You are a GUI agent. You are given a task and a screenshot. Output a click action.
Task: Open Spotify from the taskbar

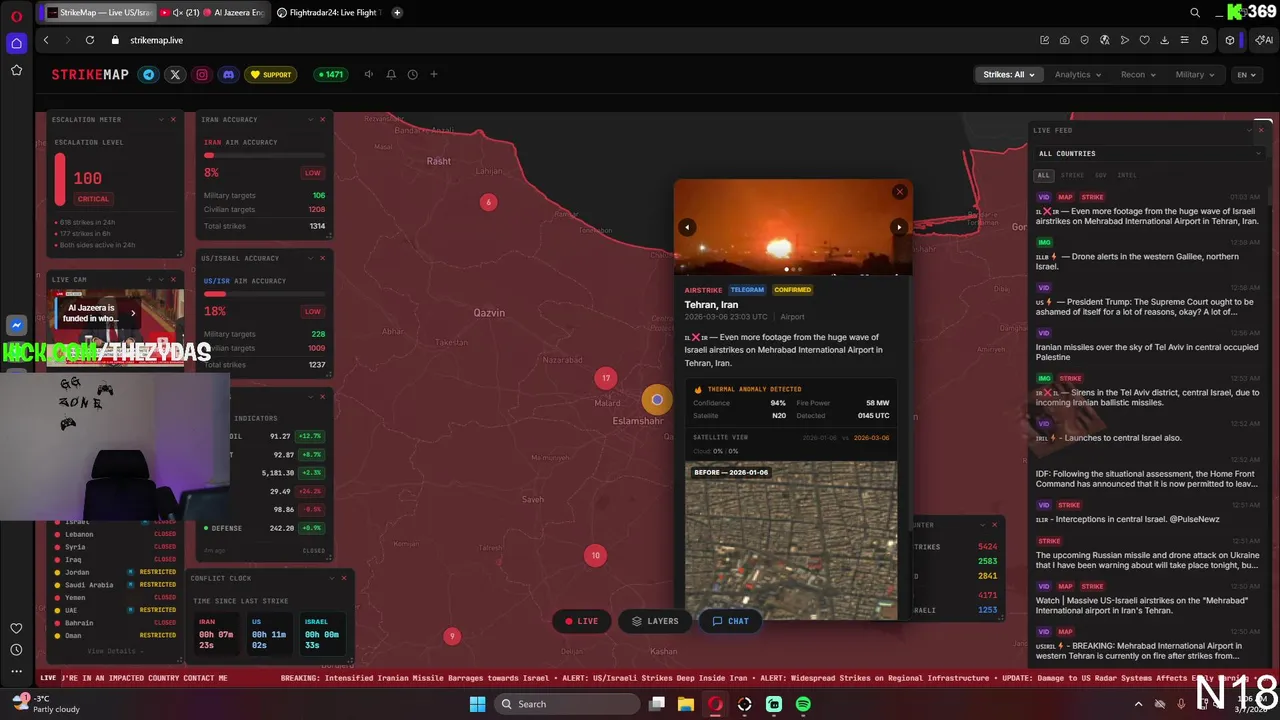[803, 704]
